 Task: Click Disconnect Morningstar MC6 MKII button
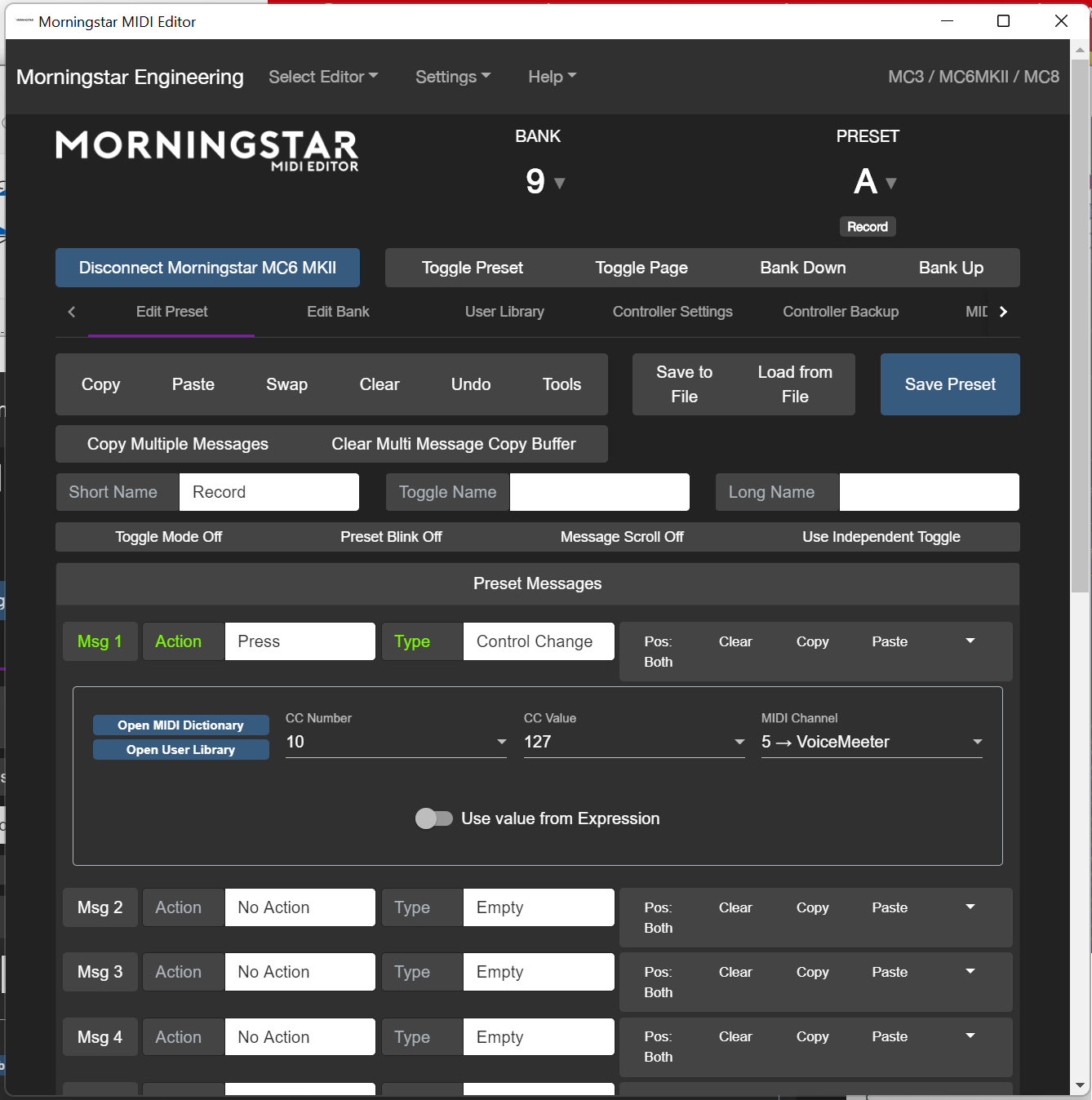coord(207,268)
